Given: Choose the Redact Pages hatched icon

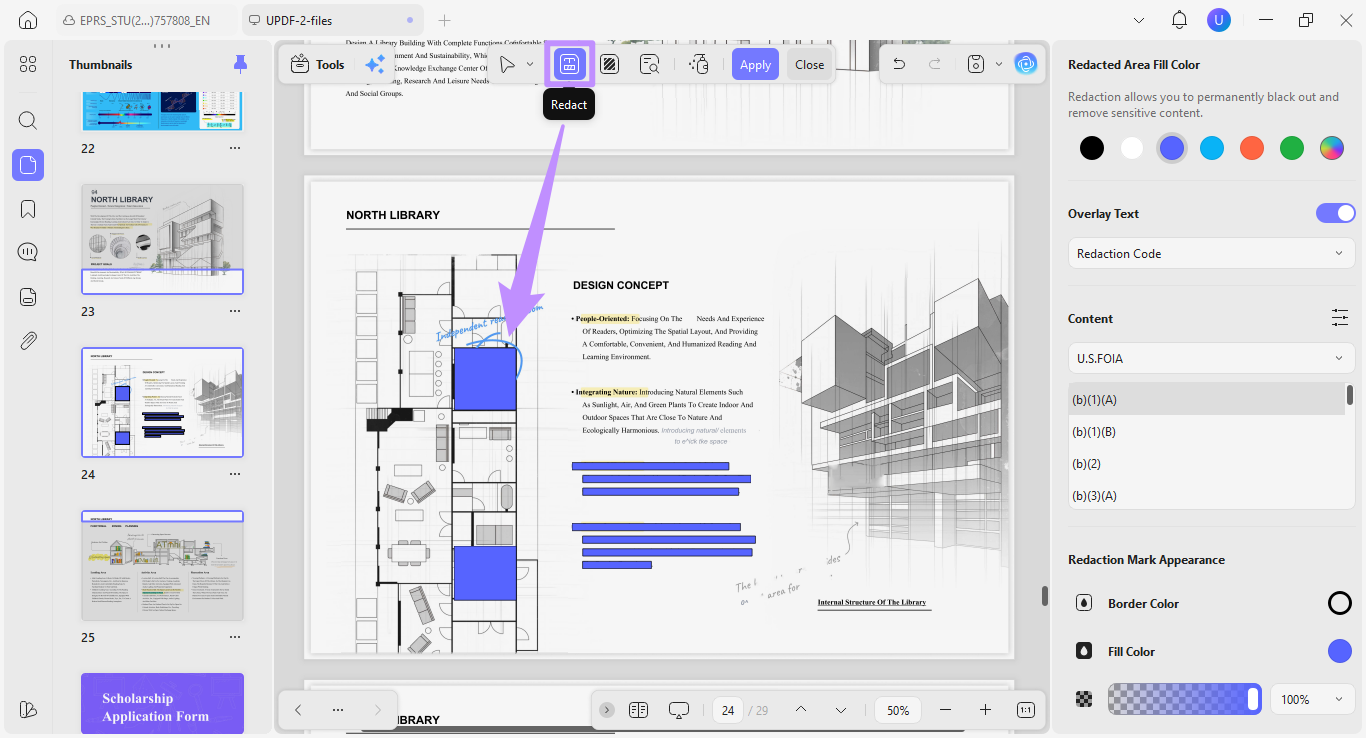Looking at the screenshot, I should coord(610,65).
